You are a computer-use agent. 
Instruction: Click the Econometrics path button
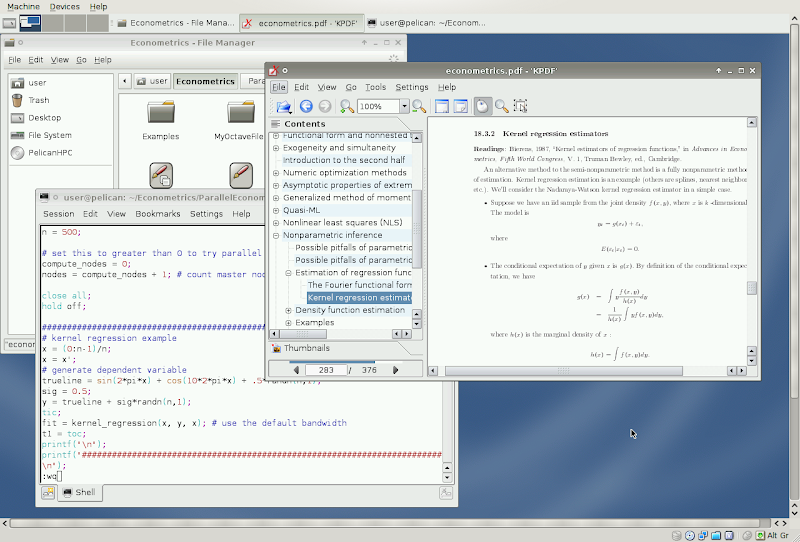pyautogui.click(x=203, y=81)
